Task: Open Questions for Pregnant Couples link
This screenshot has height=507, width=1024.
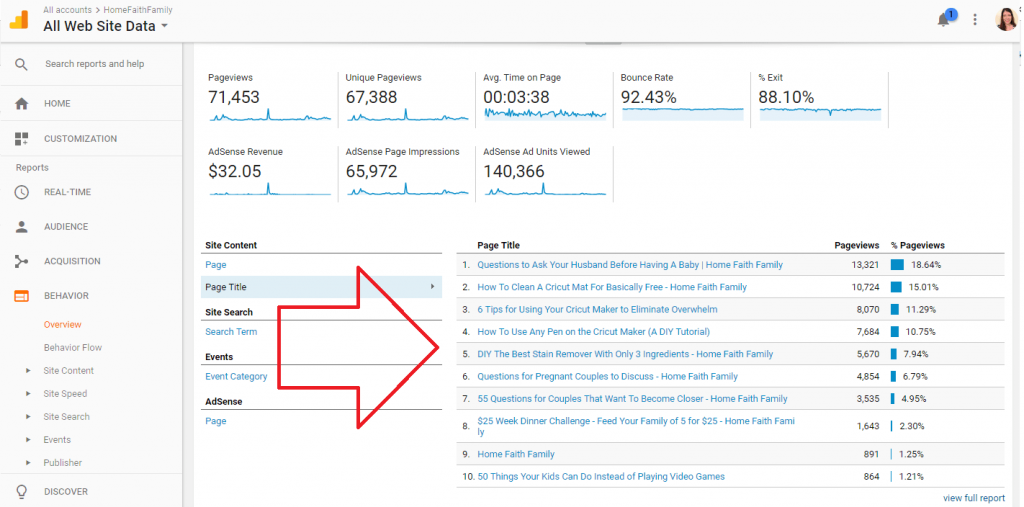Action: tap(607, 376)
